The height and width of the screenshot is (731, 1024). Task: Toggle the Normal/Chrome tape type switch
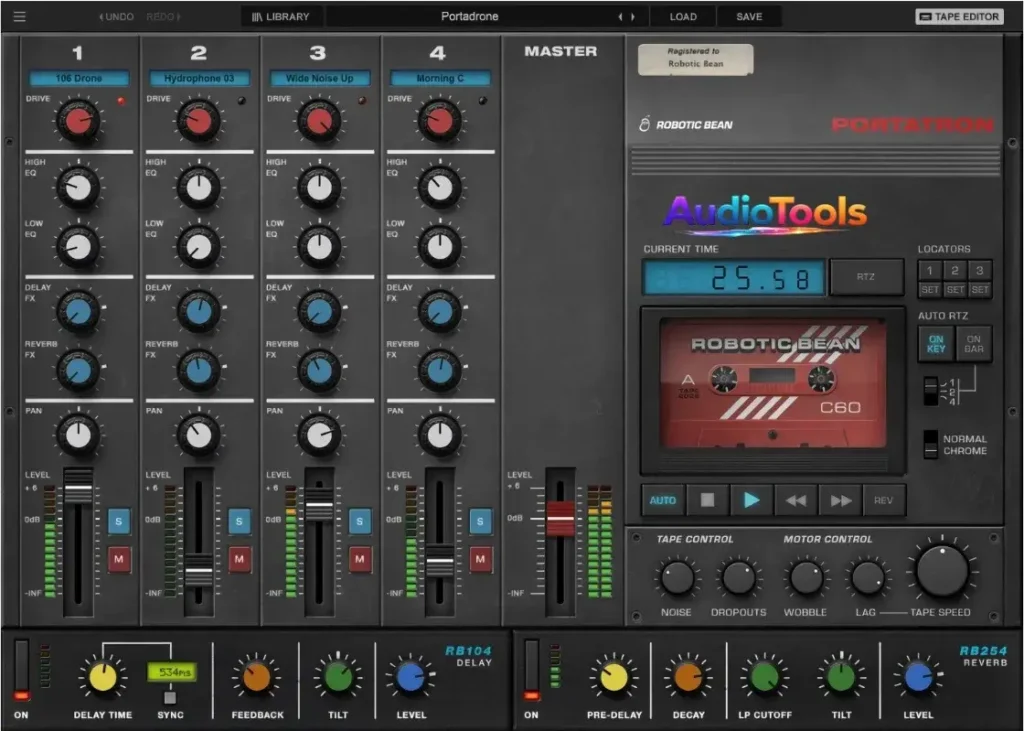coord(931,444)
